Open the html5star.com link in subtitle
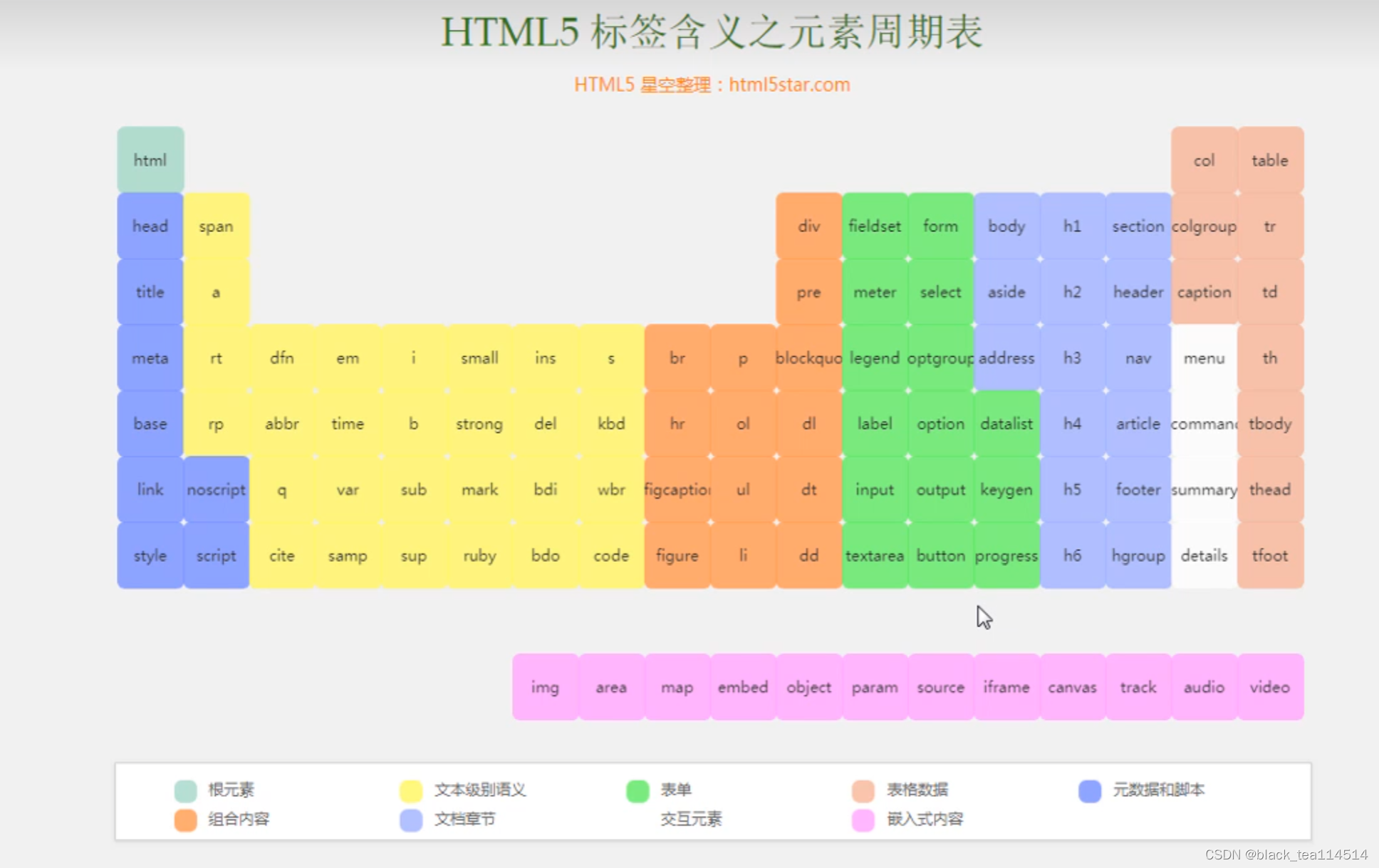 click(x=789, y=84)
